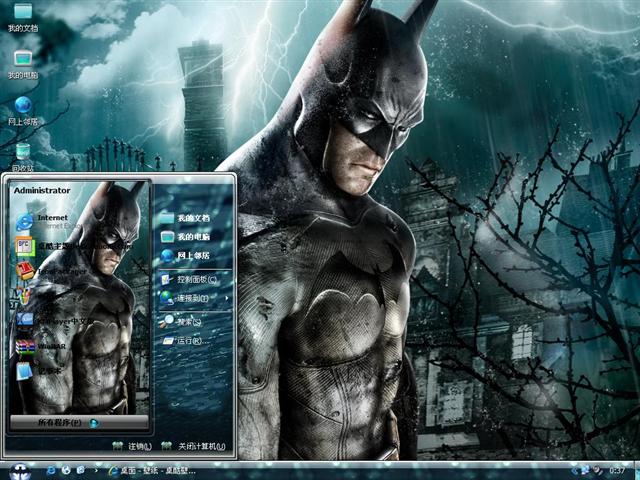Launch IconPackager from the start menu

click(x=51, y=271)
